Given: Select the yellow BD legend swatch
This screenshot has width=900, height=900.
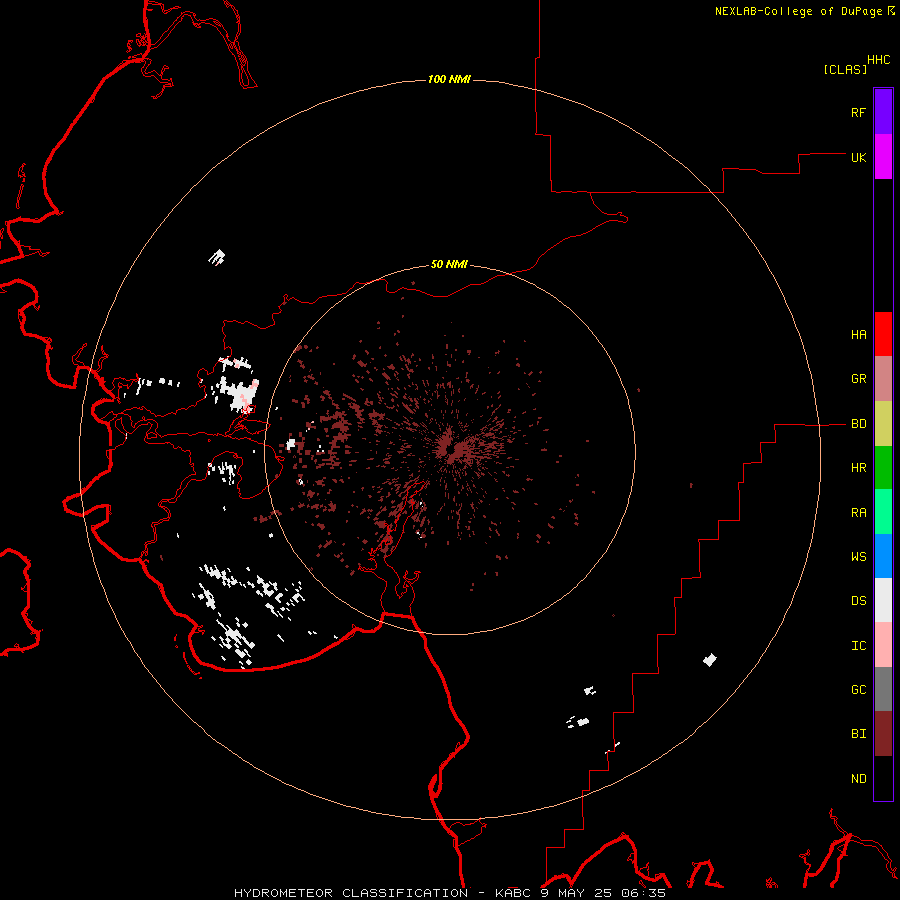Looking at the screenshot, I should click(883, 424).
